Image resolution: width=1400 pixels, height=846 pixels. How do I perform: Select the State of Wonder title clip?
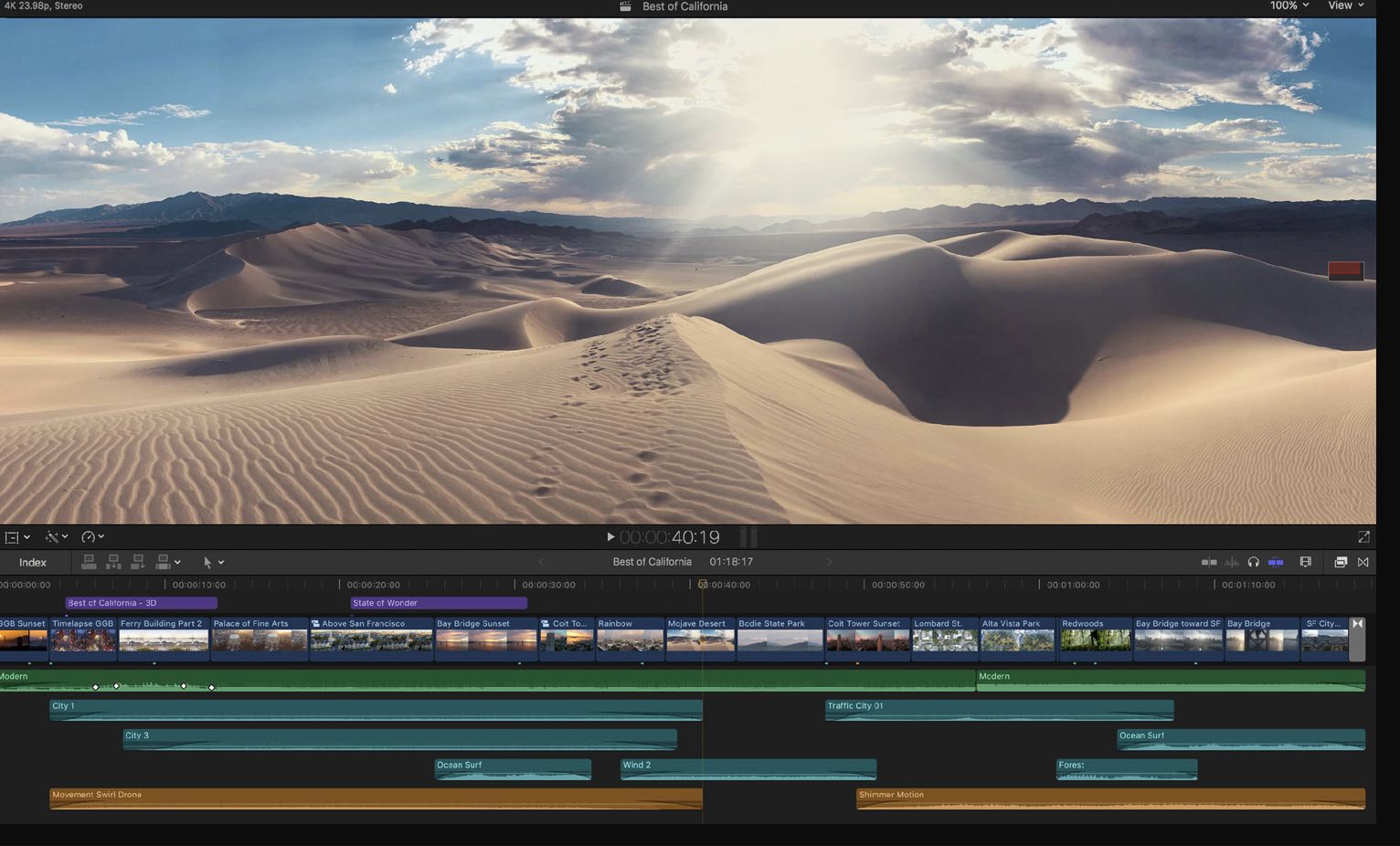(x=439, y=603)
